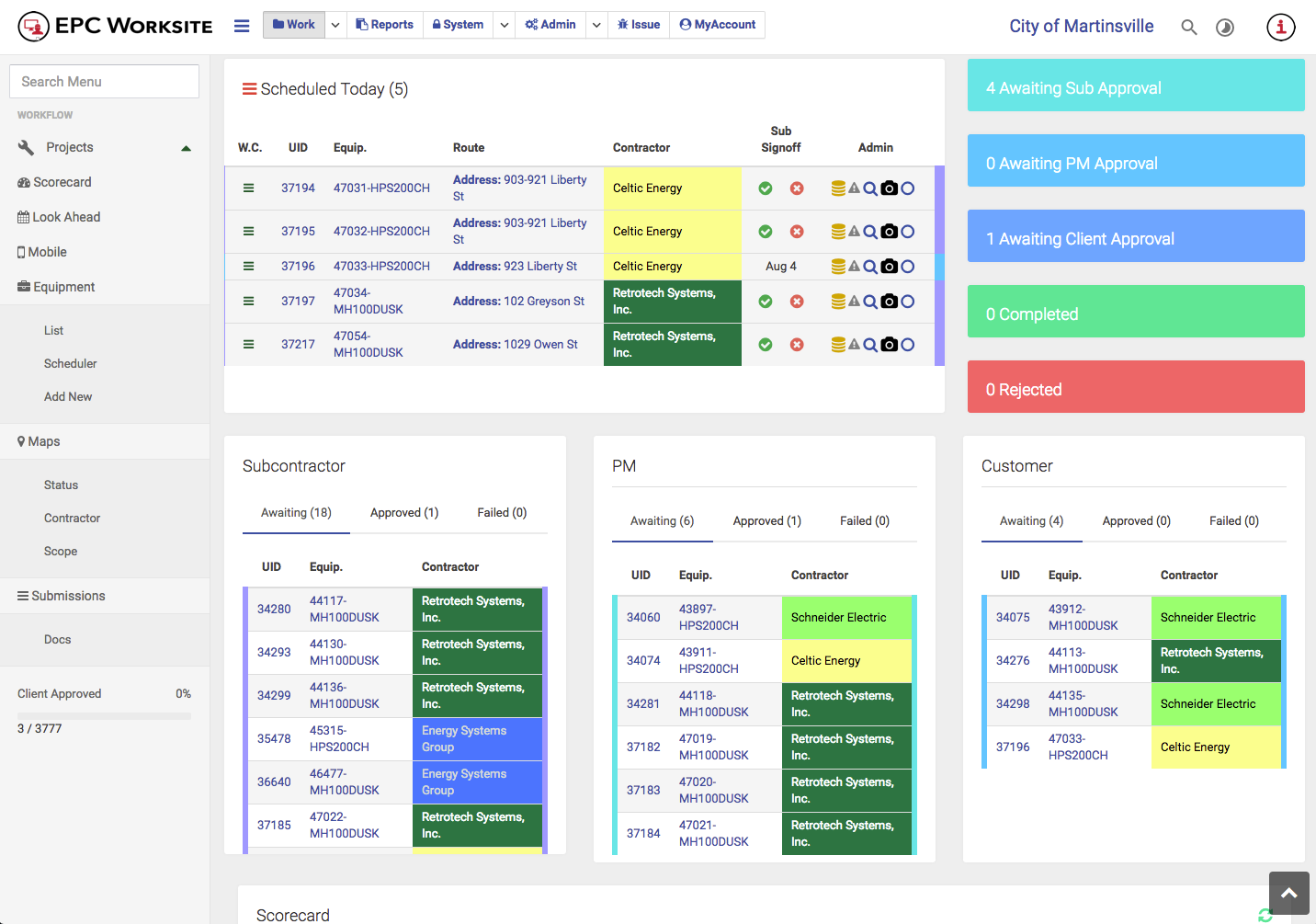Refresh the Scorecard panel
The image size is (1316, 924).
[1265, 915]
